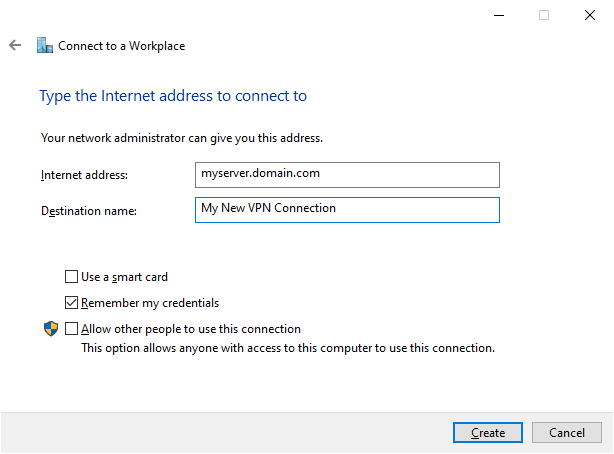Focus the Destination name text box
This screenshot has height=454, width=614.
pyautogui.click(x=348, y=209)
